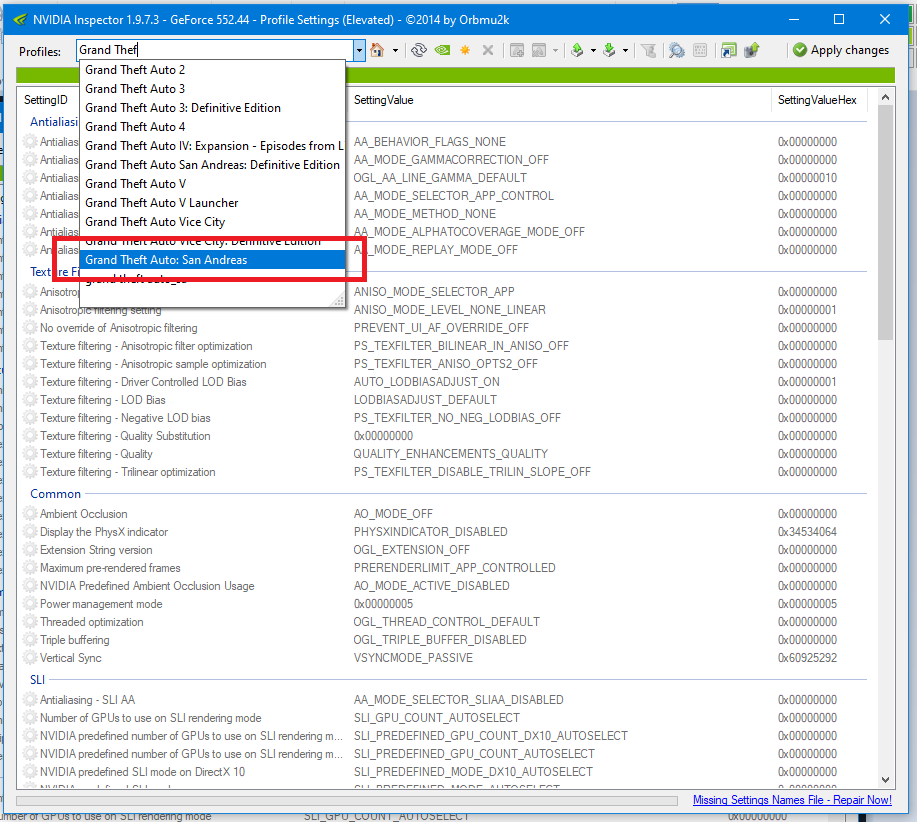
Task: Click the SettingValueHex column header
Action: point(817,100)
